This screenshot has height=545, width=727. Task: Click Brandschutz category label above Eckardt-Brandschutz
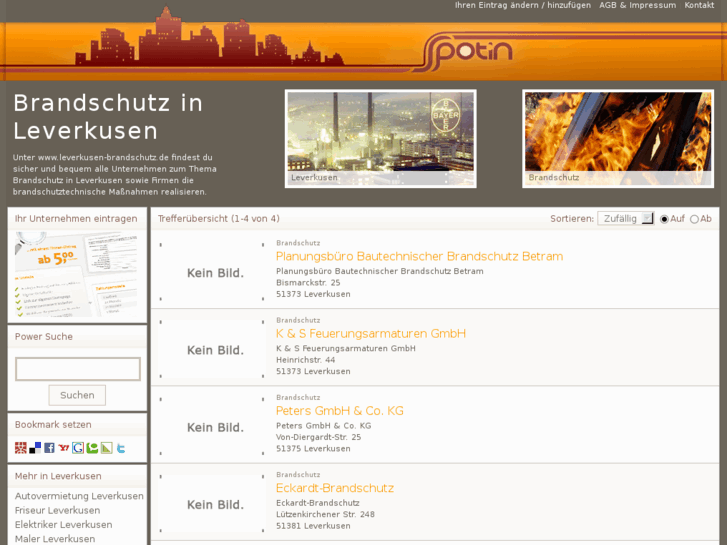(x=298, y=474)
